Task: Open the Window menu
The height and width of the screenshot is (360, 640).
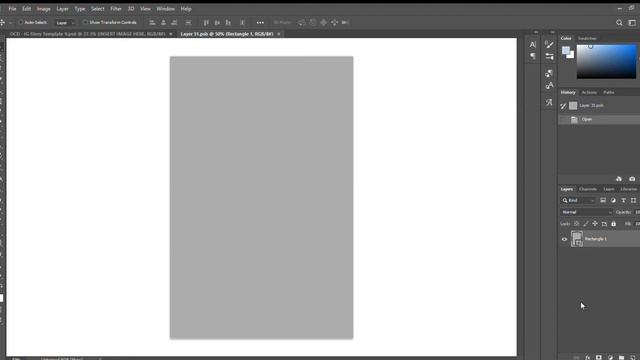Action: click(x=165, y=9)
